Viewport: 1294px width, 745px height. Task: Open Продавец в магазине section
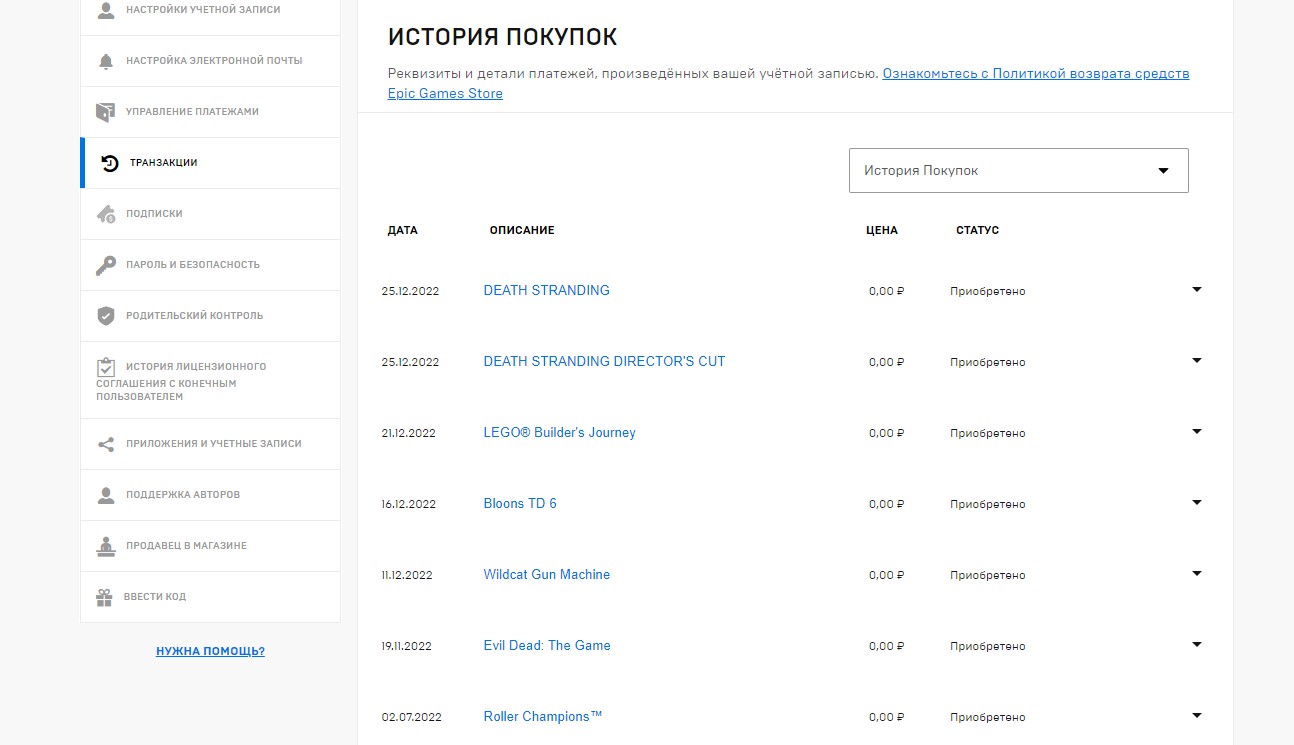[x=210, y=546]
